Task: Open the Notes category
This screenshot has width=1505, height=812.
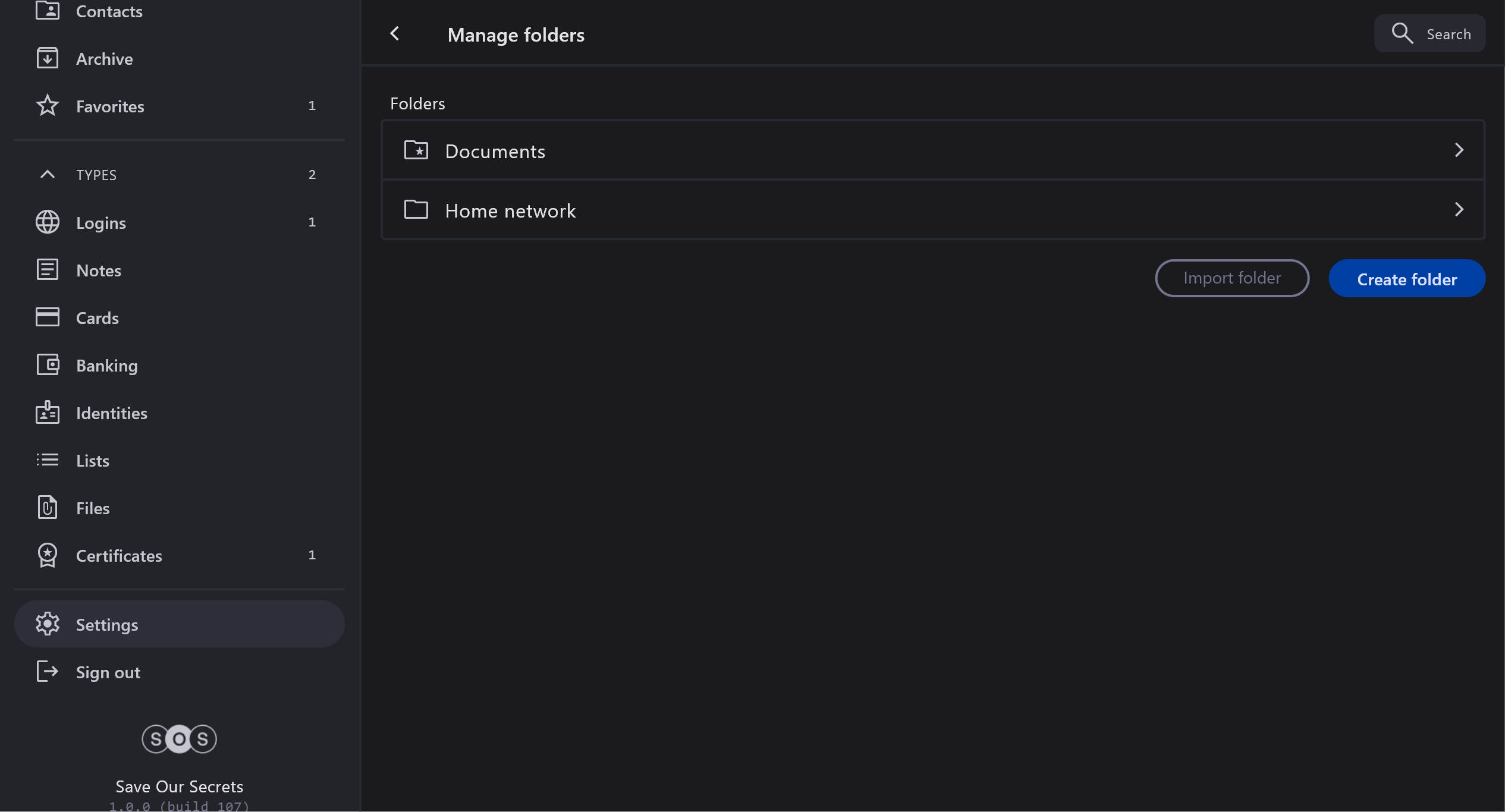Action: pyautogui.click(x=99, y=270)
